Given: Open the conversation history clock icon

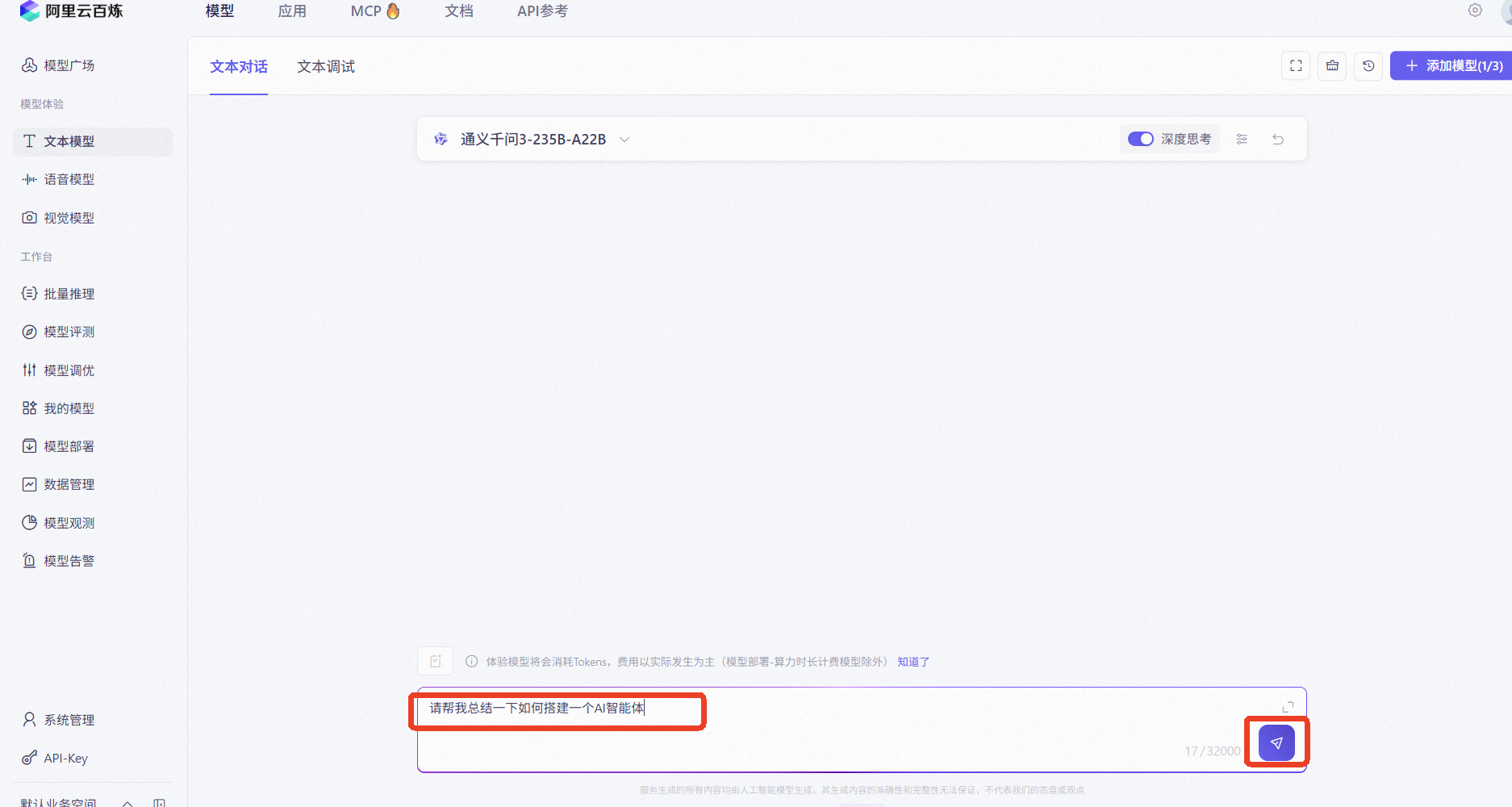Looking at the screenshot, I should pos(1368,66).
